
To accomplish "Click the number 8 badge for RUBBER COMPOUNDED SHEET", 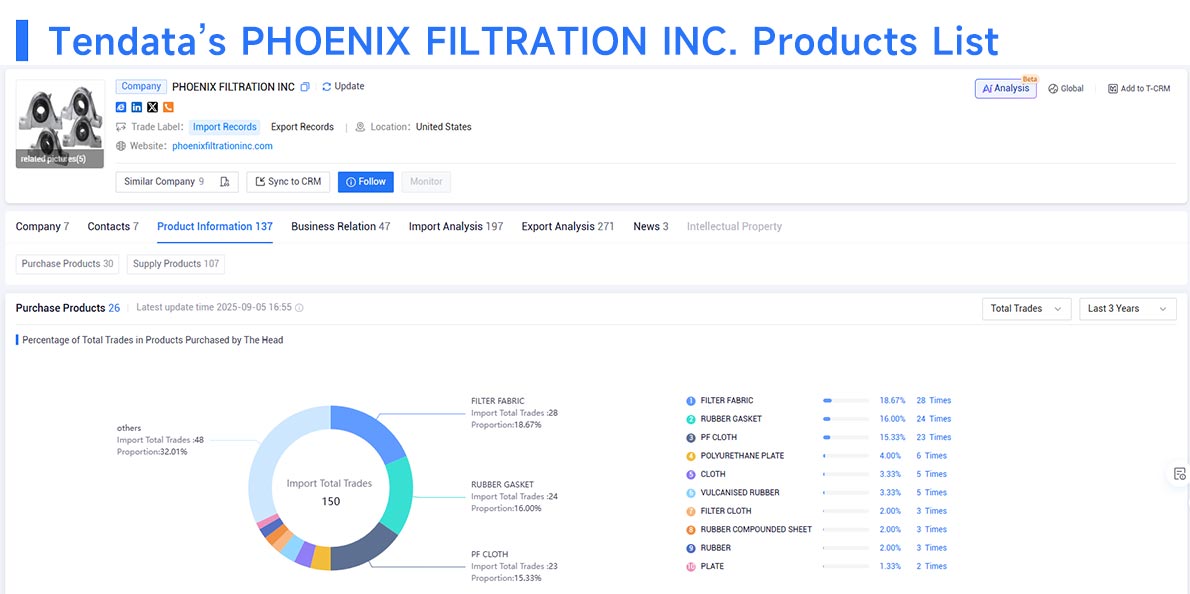I will pyautogui.click(x=691, y=530).
